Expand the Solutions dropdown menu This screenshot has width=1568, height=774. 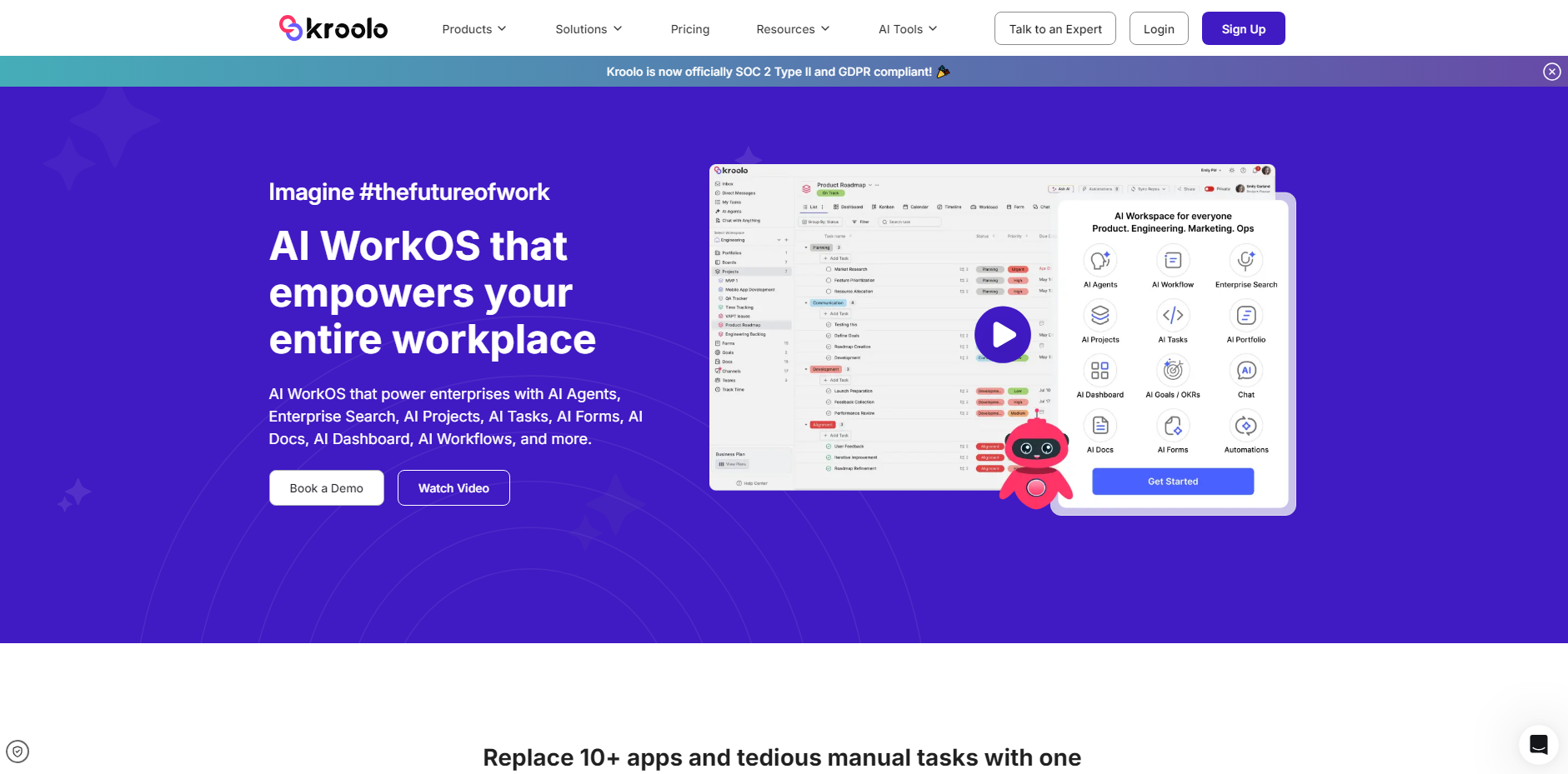pos(589,29)
